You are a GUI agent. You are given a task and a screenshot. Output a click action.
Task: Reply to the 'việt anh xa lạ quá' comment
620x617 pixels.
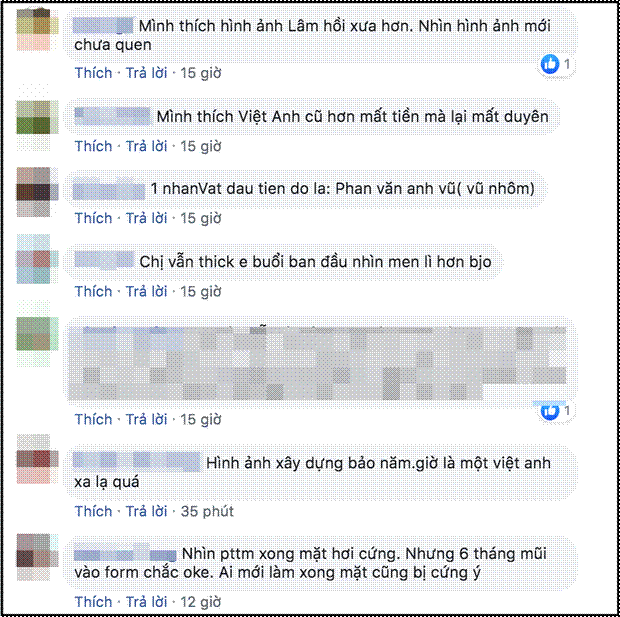pyautogui.click(x=146, y=511)
